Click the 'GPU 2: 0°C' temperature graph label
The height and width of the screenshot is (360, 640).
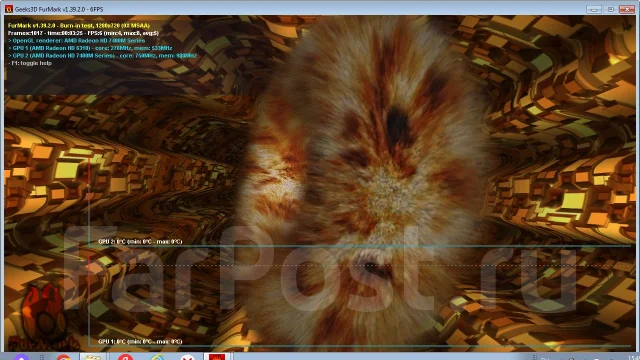pos(140,242)
